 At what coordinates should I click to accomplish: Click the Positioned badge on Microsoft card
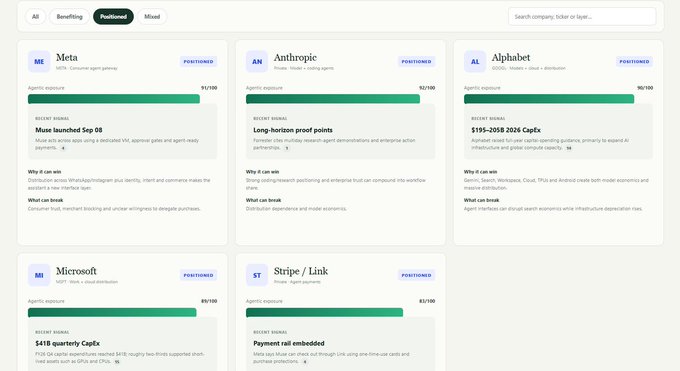click(198, 275)
